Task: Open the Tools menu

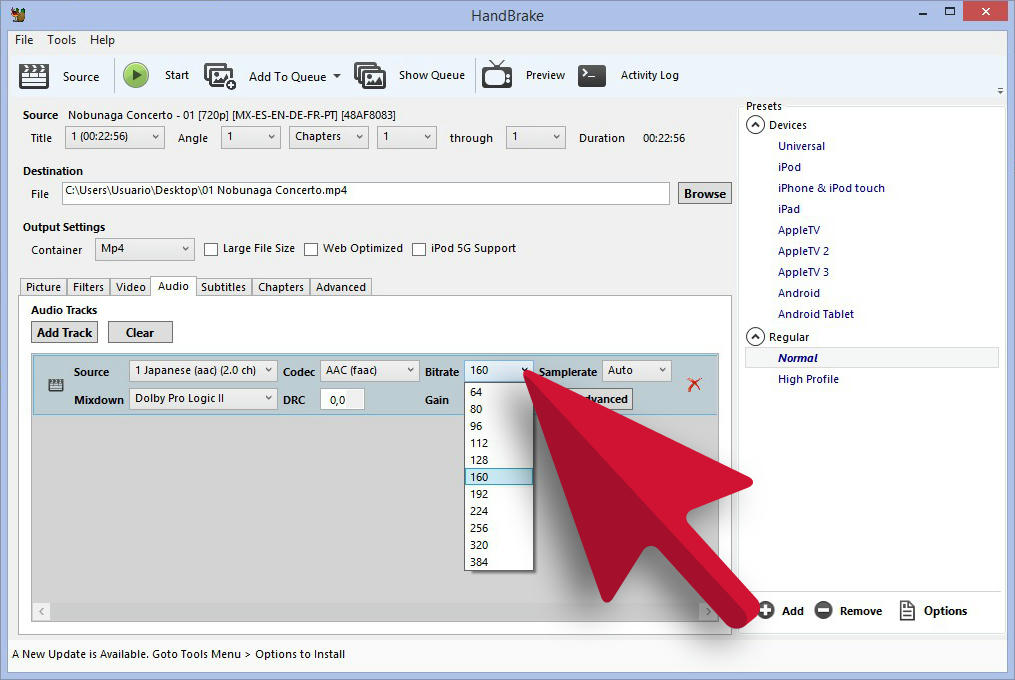Action: pyautogui.click(x=61, y=40)
